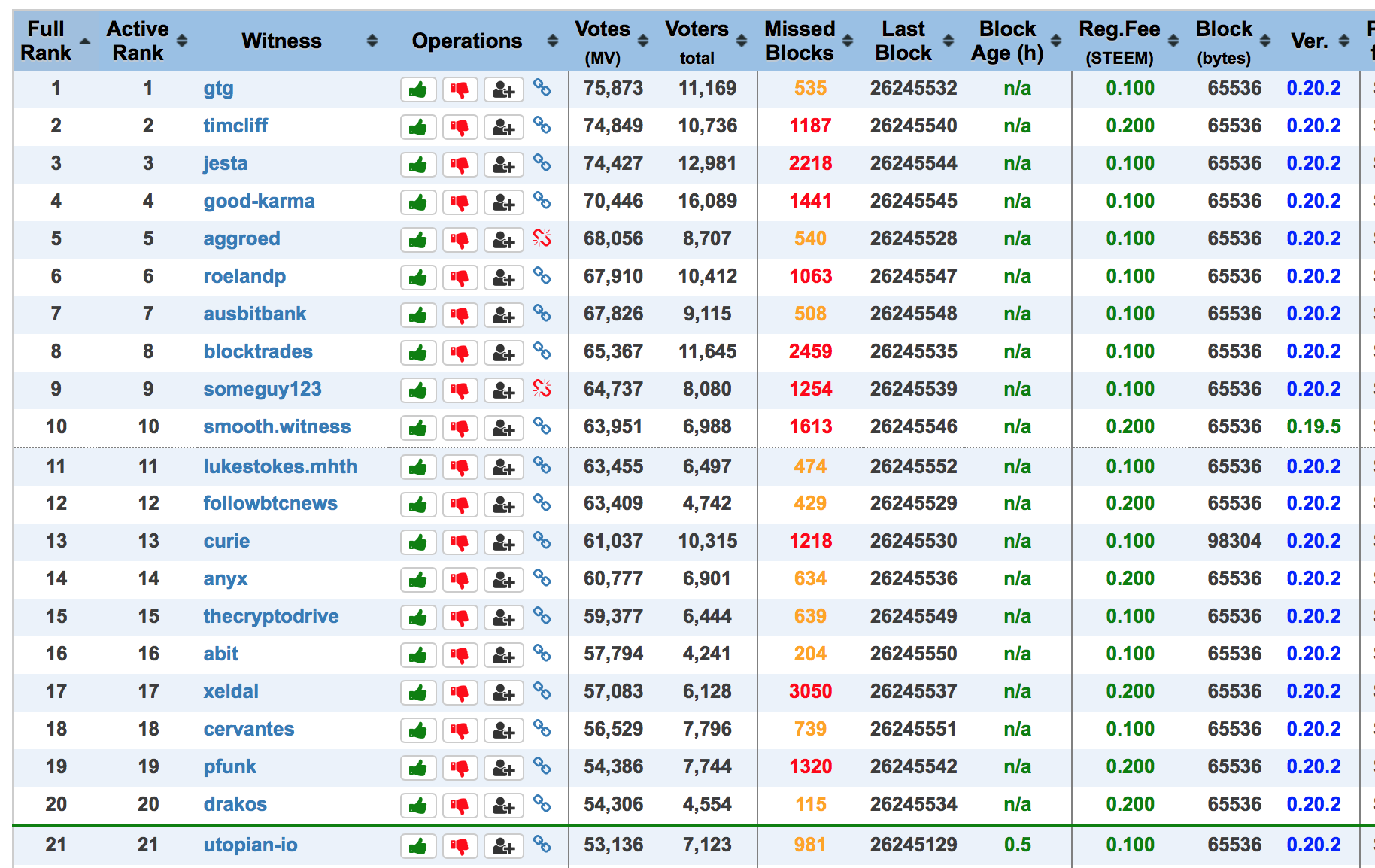This screenshot has width=1375, height=868.
Task: Upvote smooth.witness with thumbs up
Action: click(418, 429)
